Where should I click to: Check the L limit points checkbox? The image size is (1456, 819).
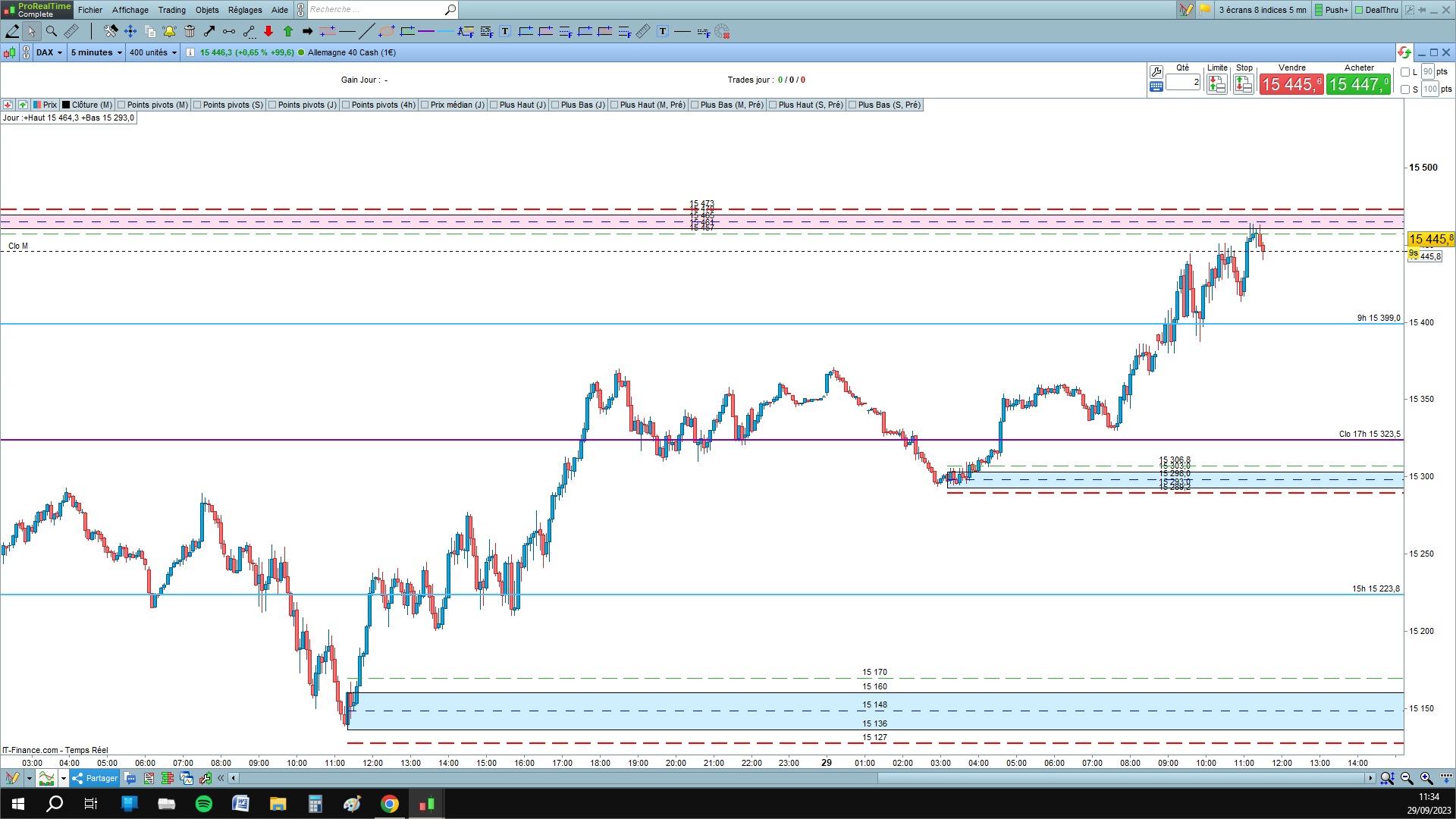(x=1405, y=72)
